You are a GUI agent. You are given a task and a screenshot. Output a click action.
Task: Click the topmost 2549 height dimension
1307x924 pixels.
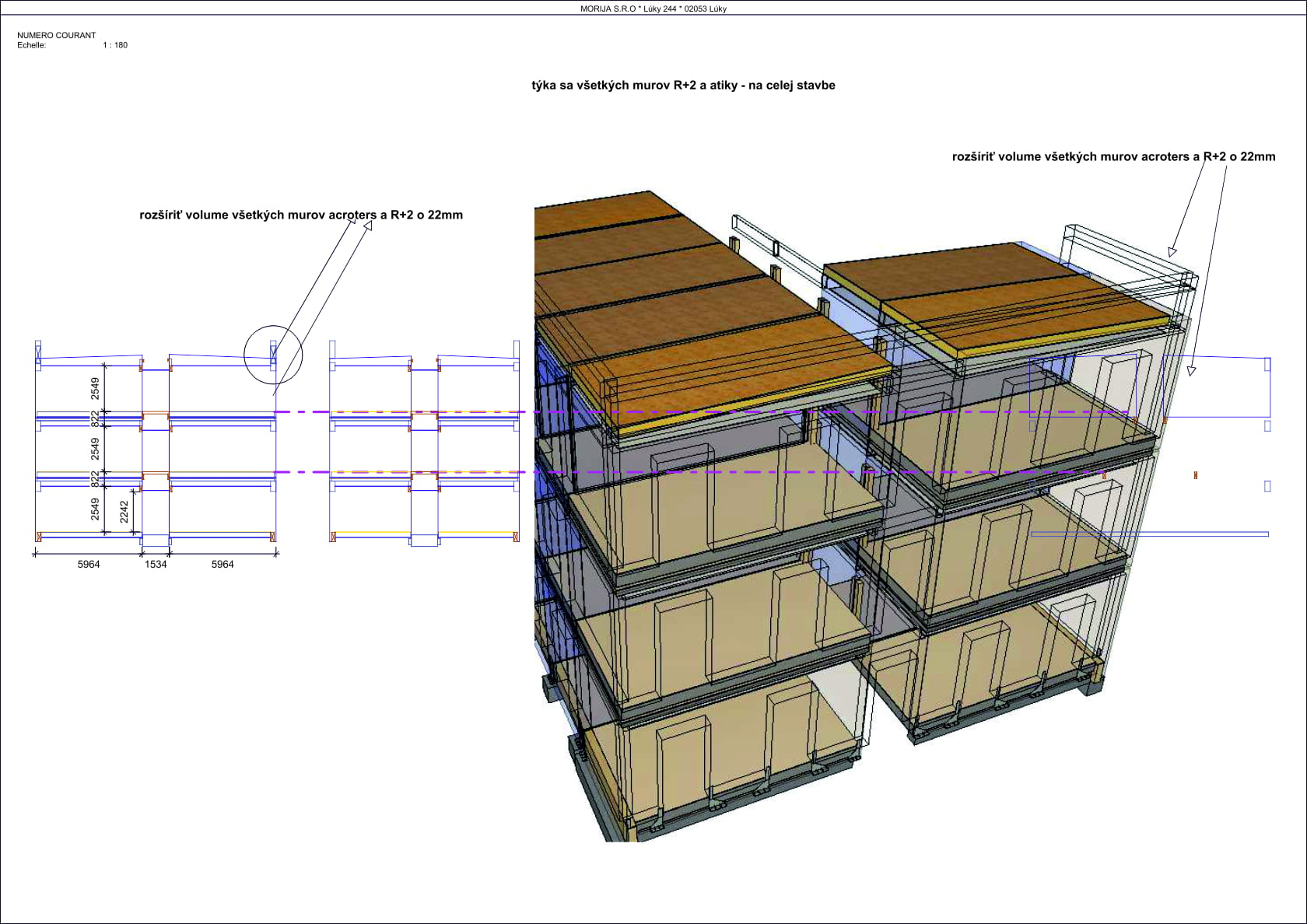pyautogui.click(x=95, y=388)
